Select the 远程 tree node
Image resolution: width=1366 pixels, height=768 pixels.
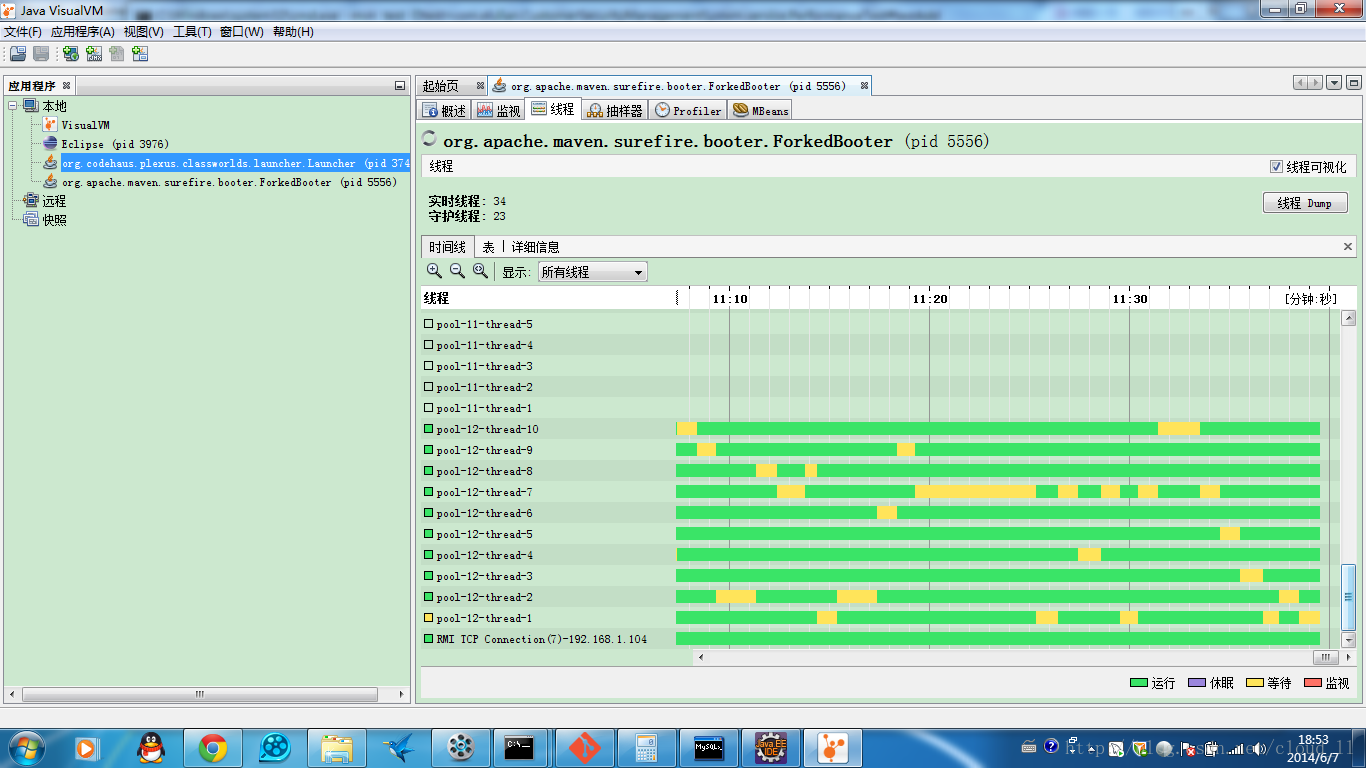pyautogui.click(x=53, y=201)
